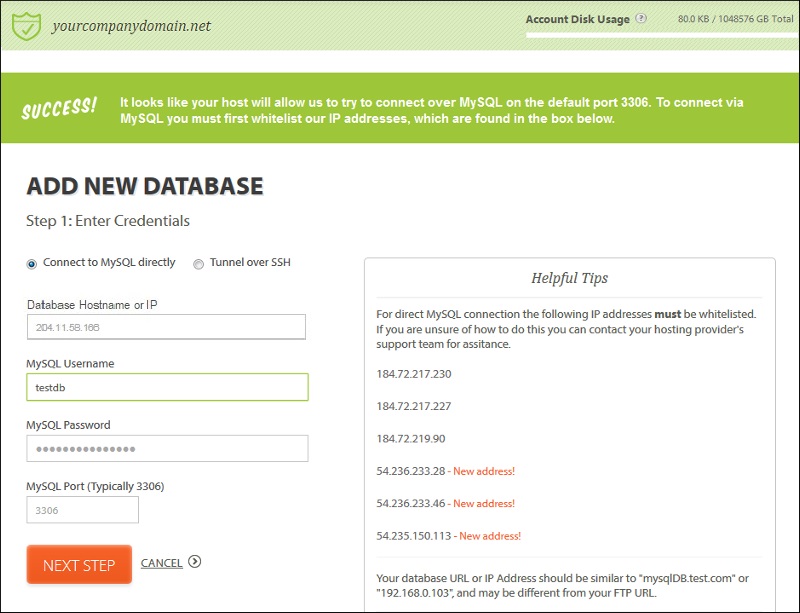Click the Helpful Tips panel heading
800x613 pixels.
[573, 277]
